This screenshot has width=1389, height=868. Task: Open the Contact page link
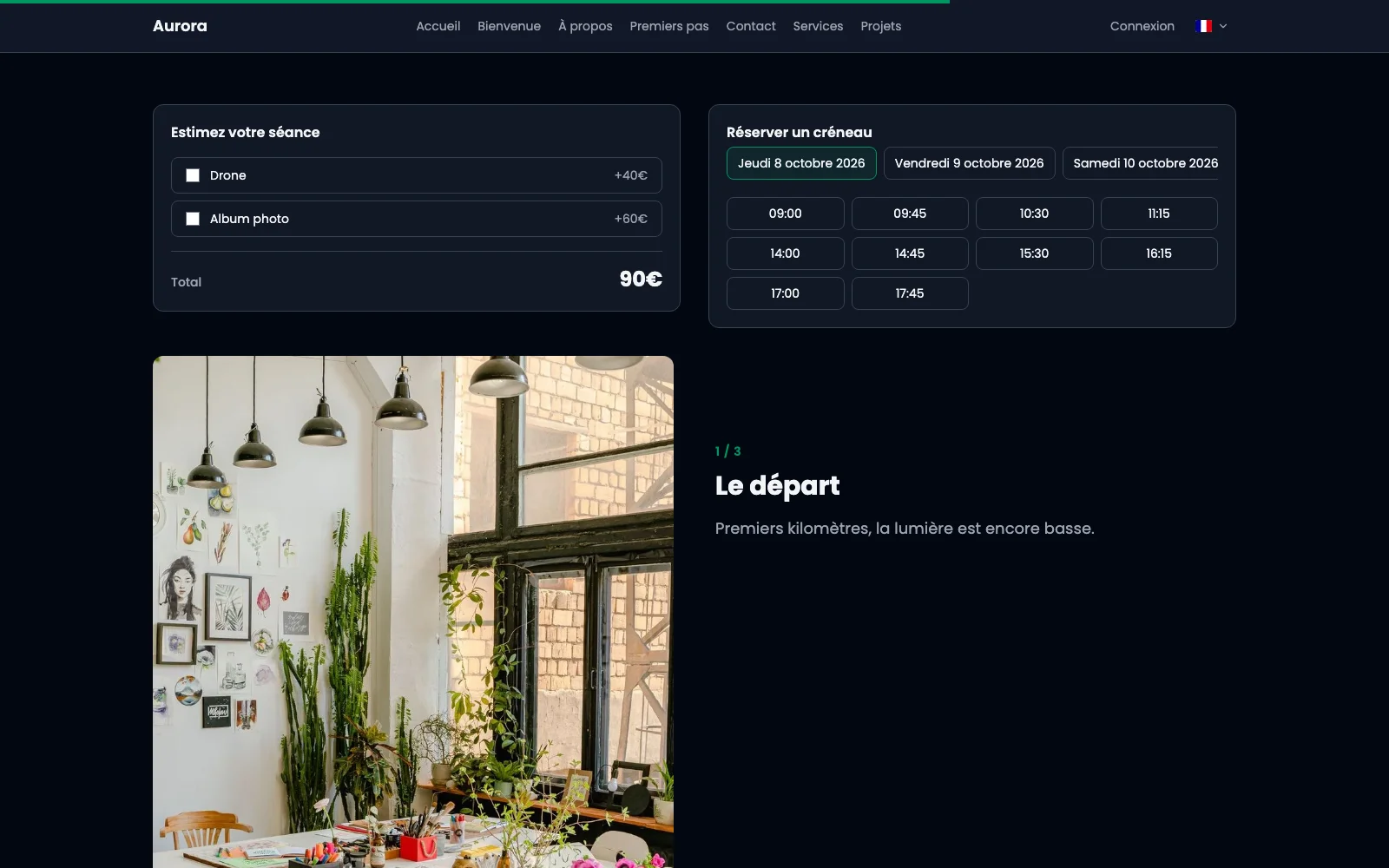[x=751, y=26]
